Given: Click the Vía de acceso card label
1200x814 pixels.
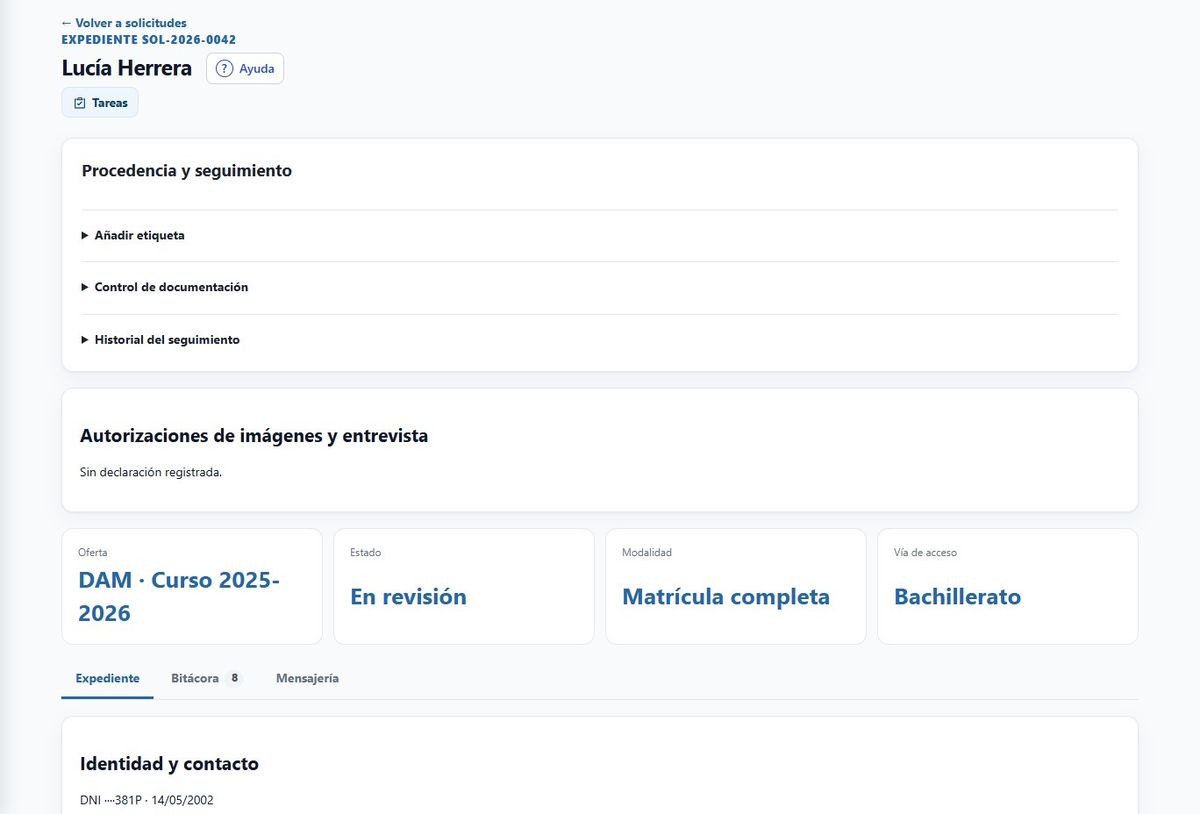Looking at the screenshot, I should [926, 552].
